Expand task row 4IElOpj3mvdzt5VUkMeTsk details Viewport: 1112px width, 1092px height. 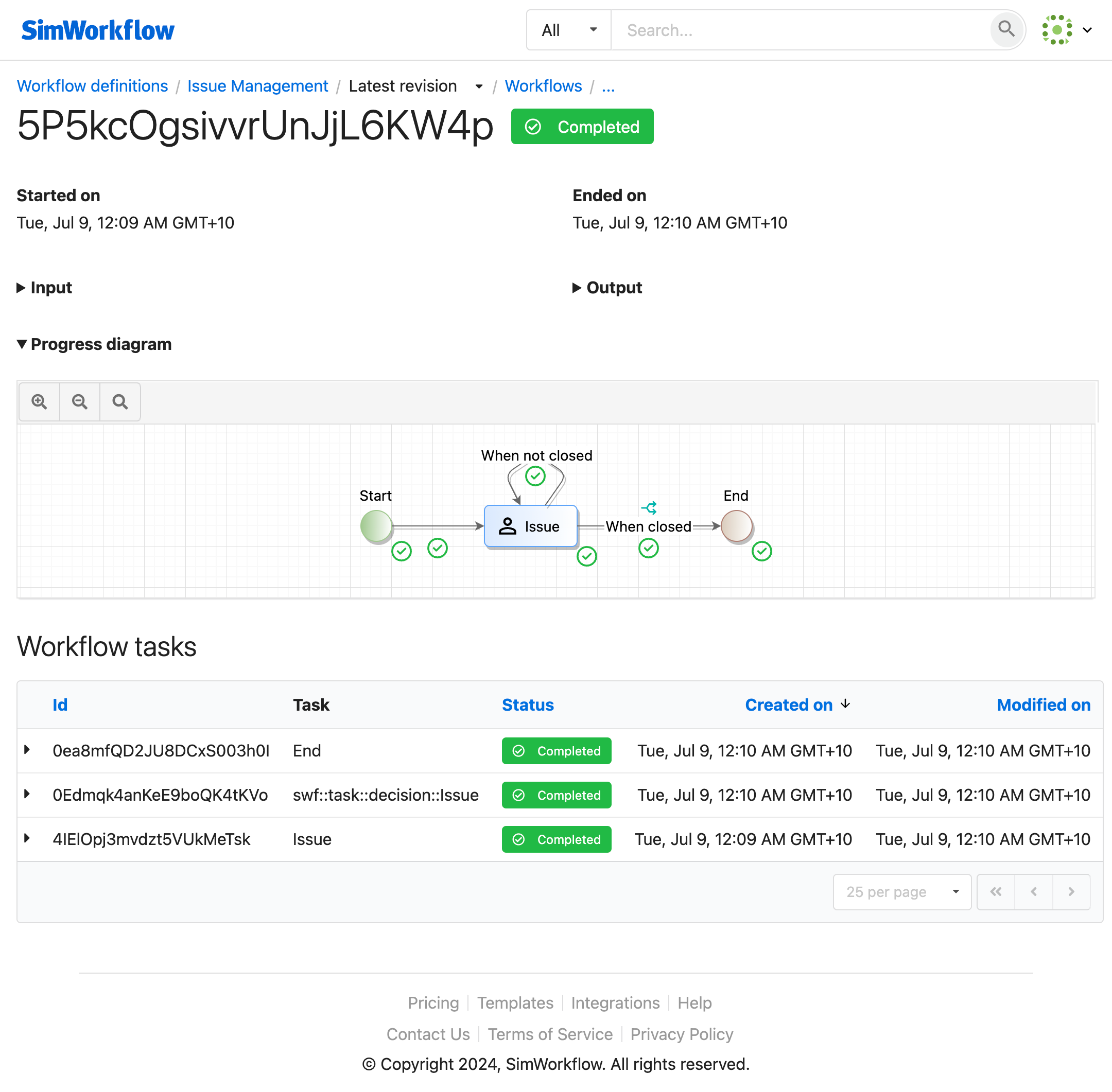click(x=28, y=839)
